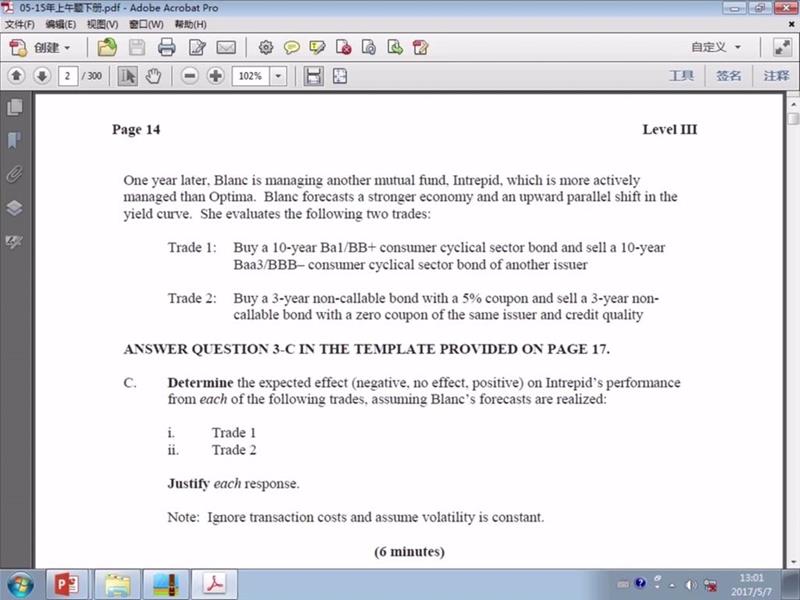Click the red form page toolbar icon
Image resolution: width=800 pixels, height=600 pixels.
click(x=420, y=47)
